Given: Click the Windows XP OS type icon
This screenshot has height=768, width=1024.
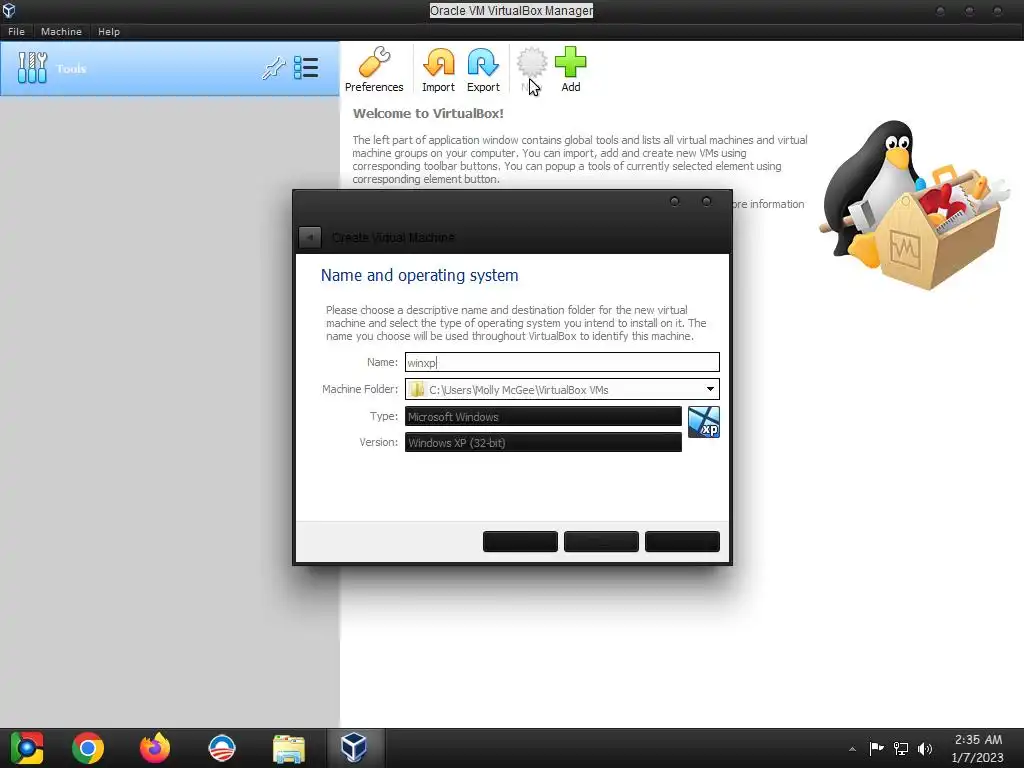Looking at the screenshot, I should point(703,422).
